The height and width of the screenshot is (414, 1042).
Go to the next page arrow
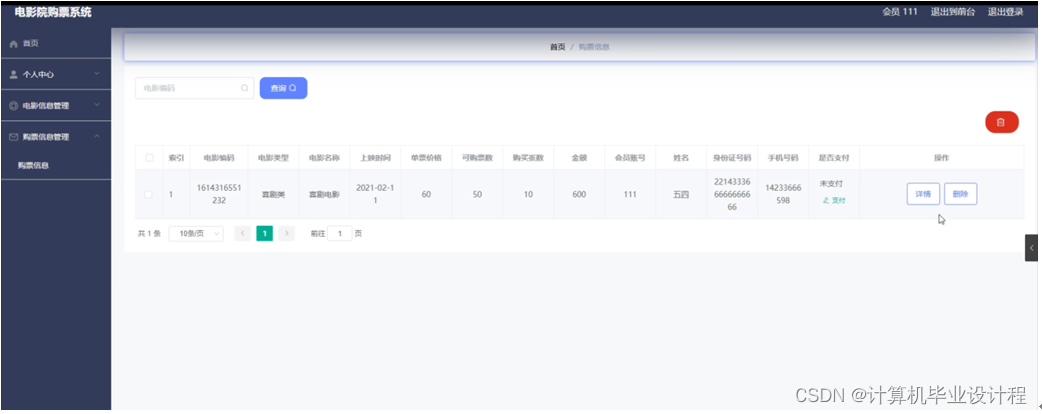point(286,234)
